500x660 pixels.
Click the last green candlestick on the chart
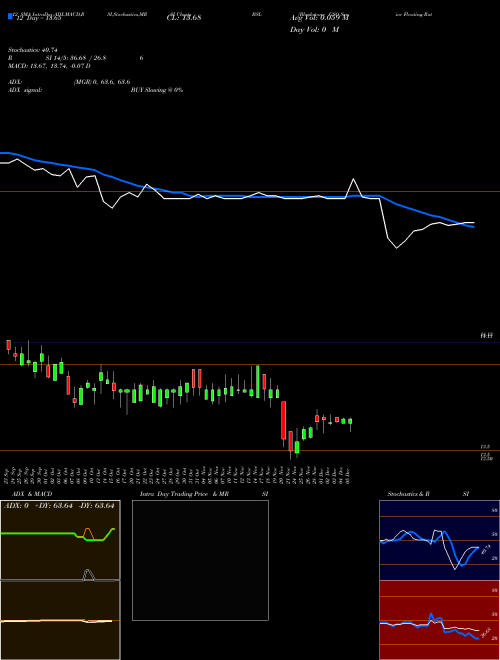(350, 421)
